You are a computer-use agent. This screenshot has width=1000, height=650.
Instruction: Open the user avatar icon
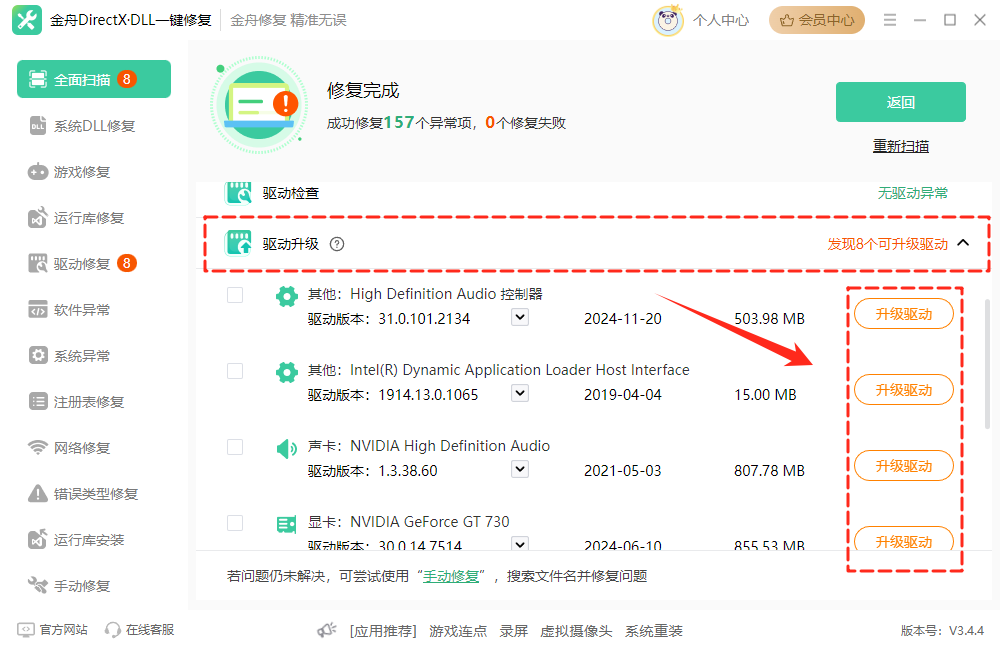click(668, 20)
